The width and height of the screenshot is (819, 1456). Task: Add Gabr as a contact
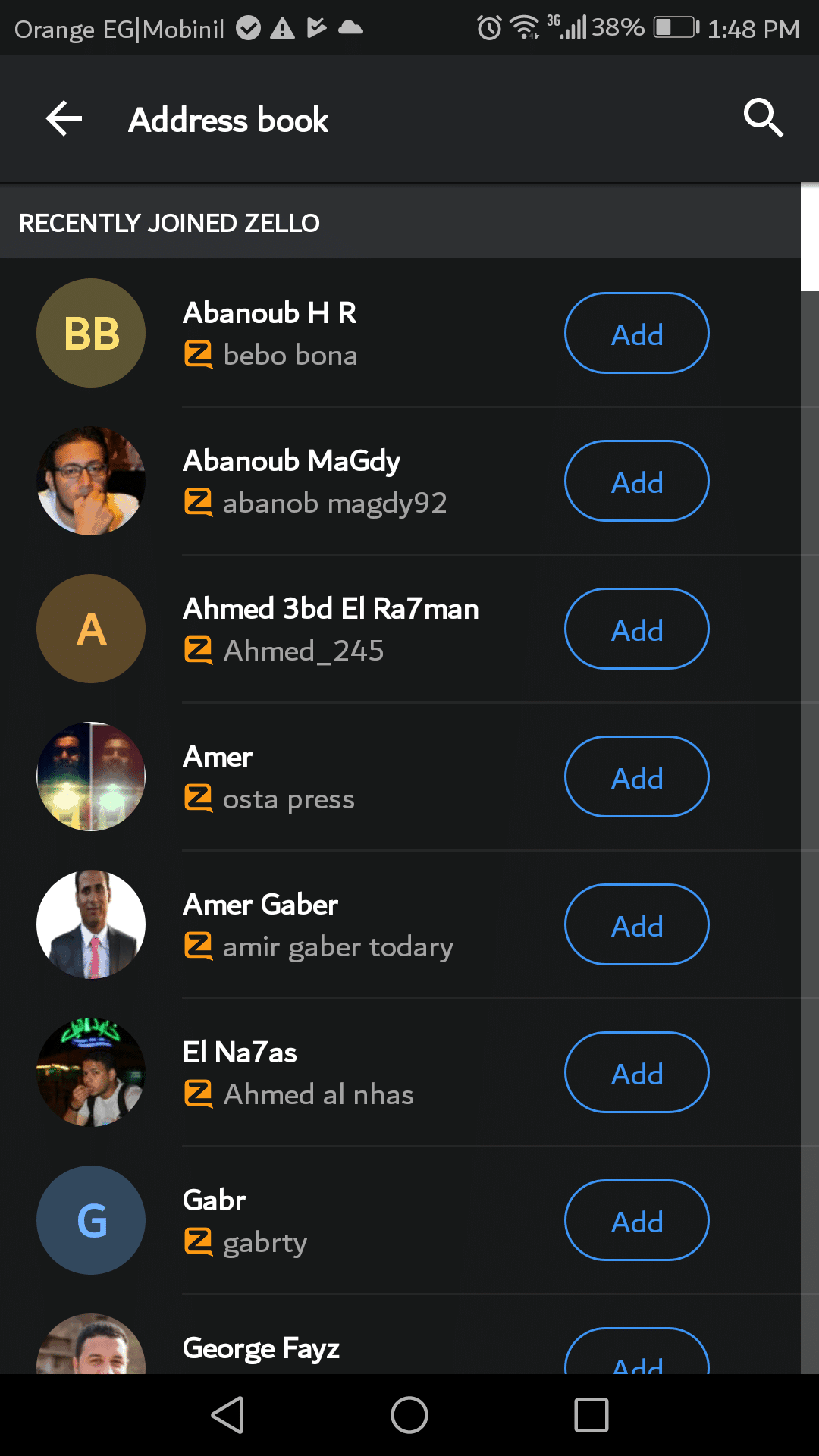[x=637, y=1220]
